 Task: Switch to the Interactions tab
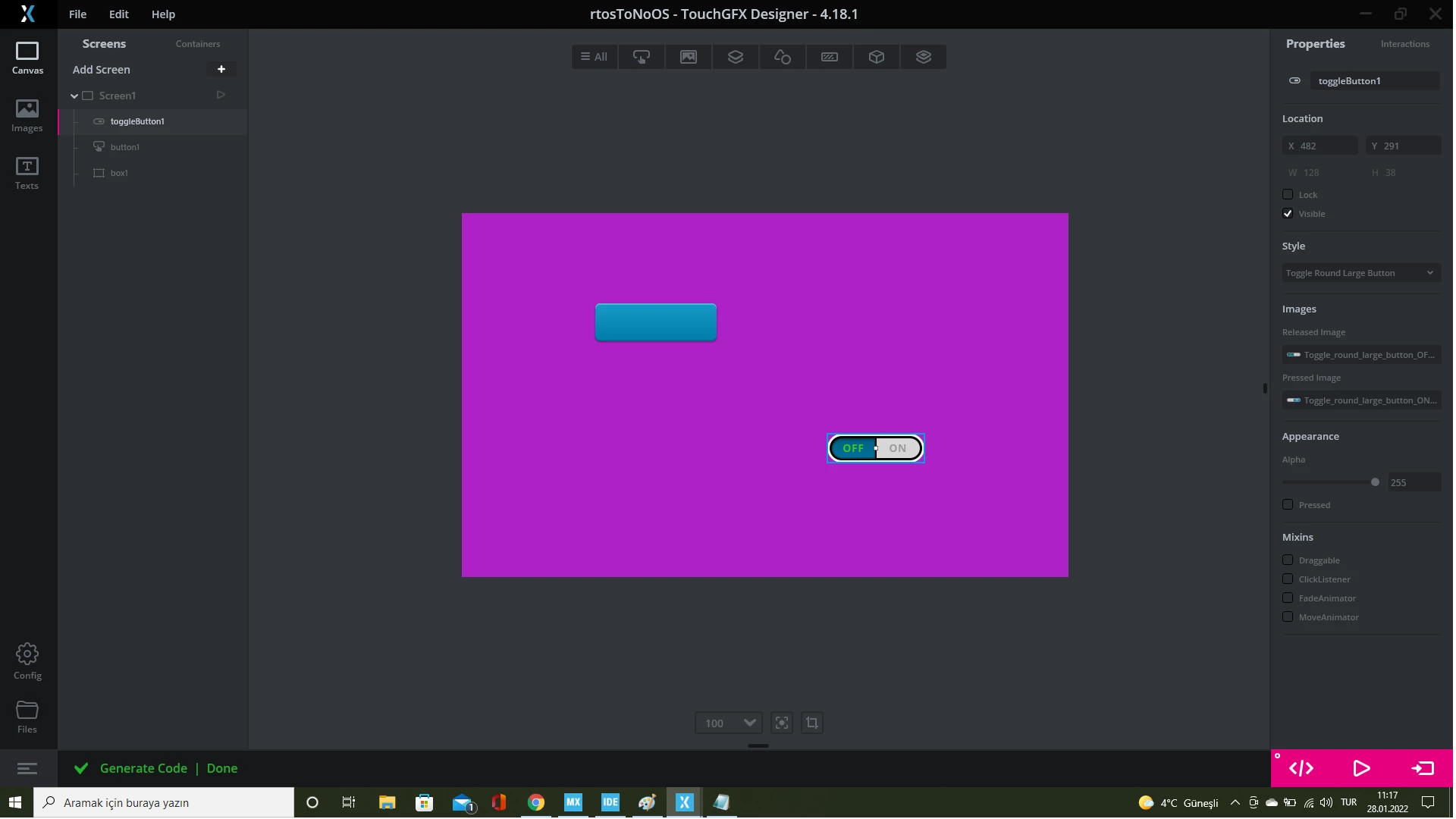[1404, 44]
